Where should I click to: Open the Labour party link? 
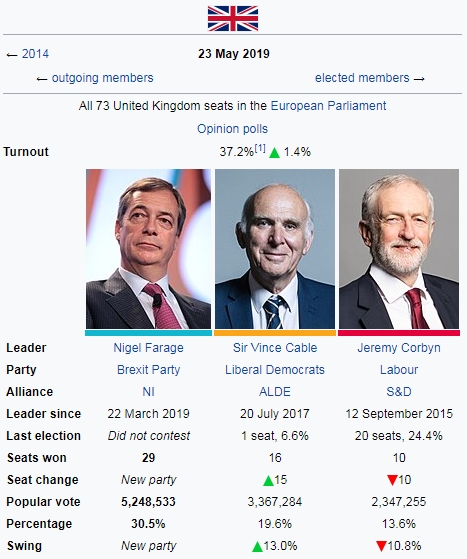point(399,370)
